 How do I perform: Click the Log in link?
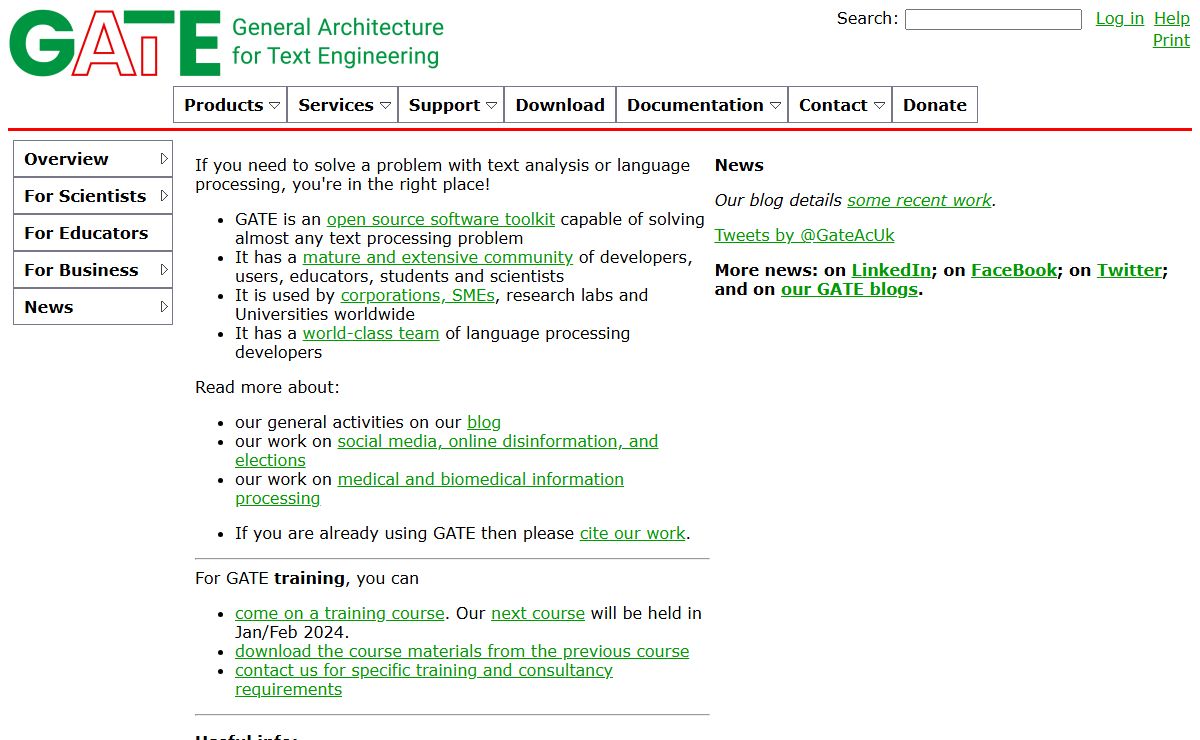point(1120,18)
